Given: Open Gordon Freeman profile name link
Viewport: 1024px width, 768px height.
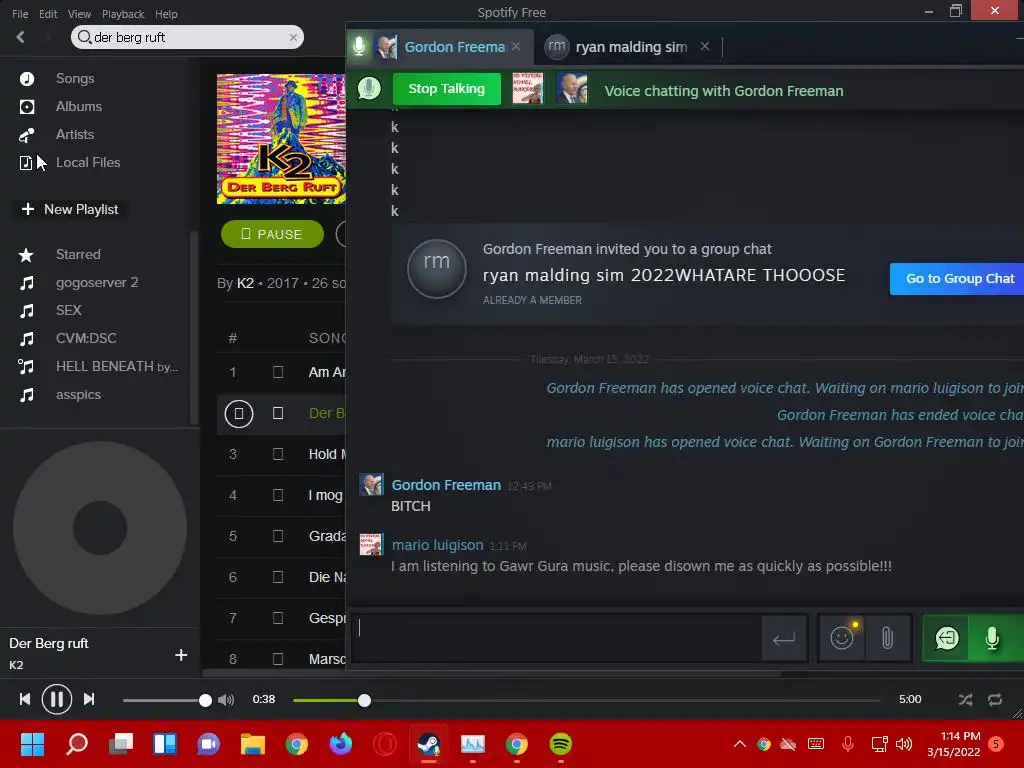Looking at the screenshot, I should click(446, 485).
